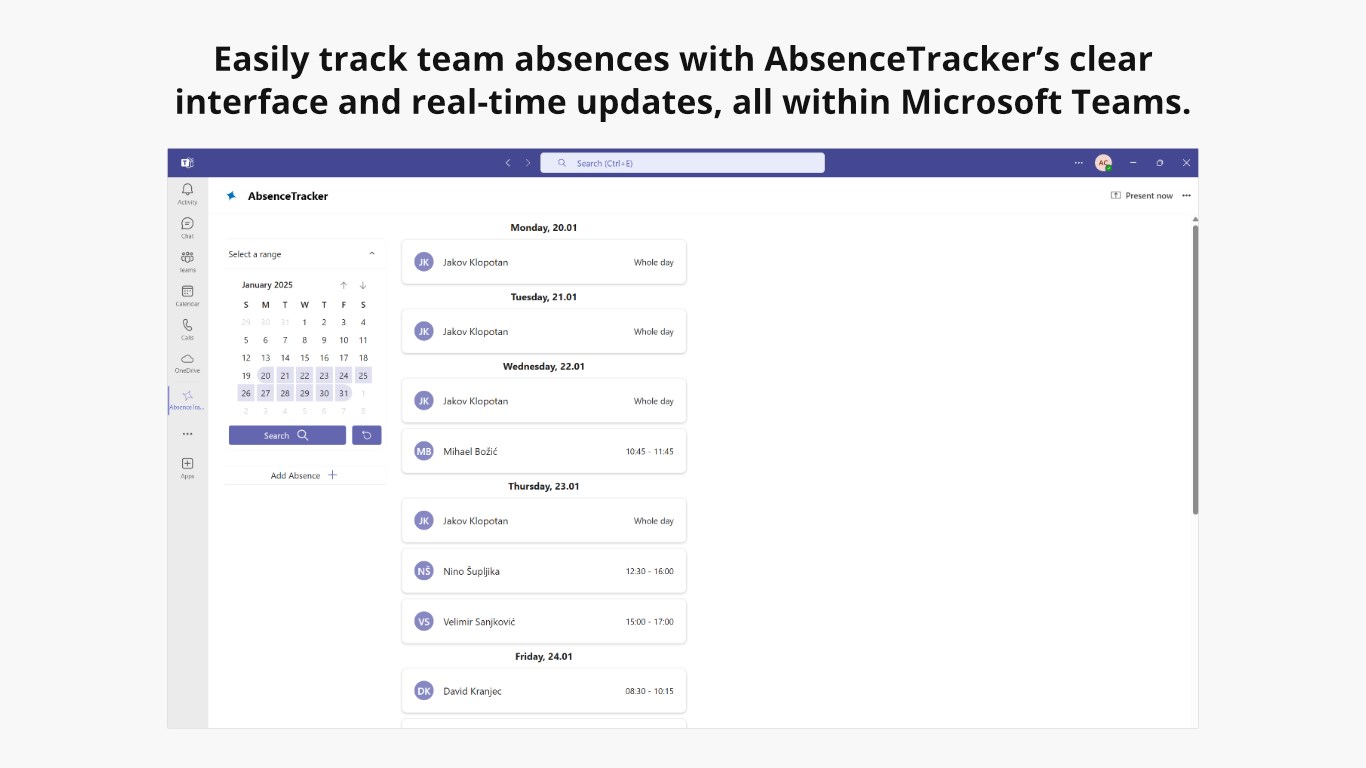The width and height of the screenshot is (1366, 768).
Task: Click the vertical scrollbar of absences list
Action: coord(1196,370)
